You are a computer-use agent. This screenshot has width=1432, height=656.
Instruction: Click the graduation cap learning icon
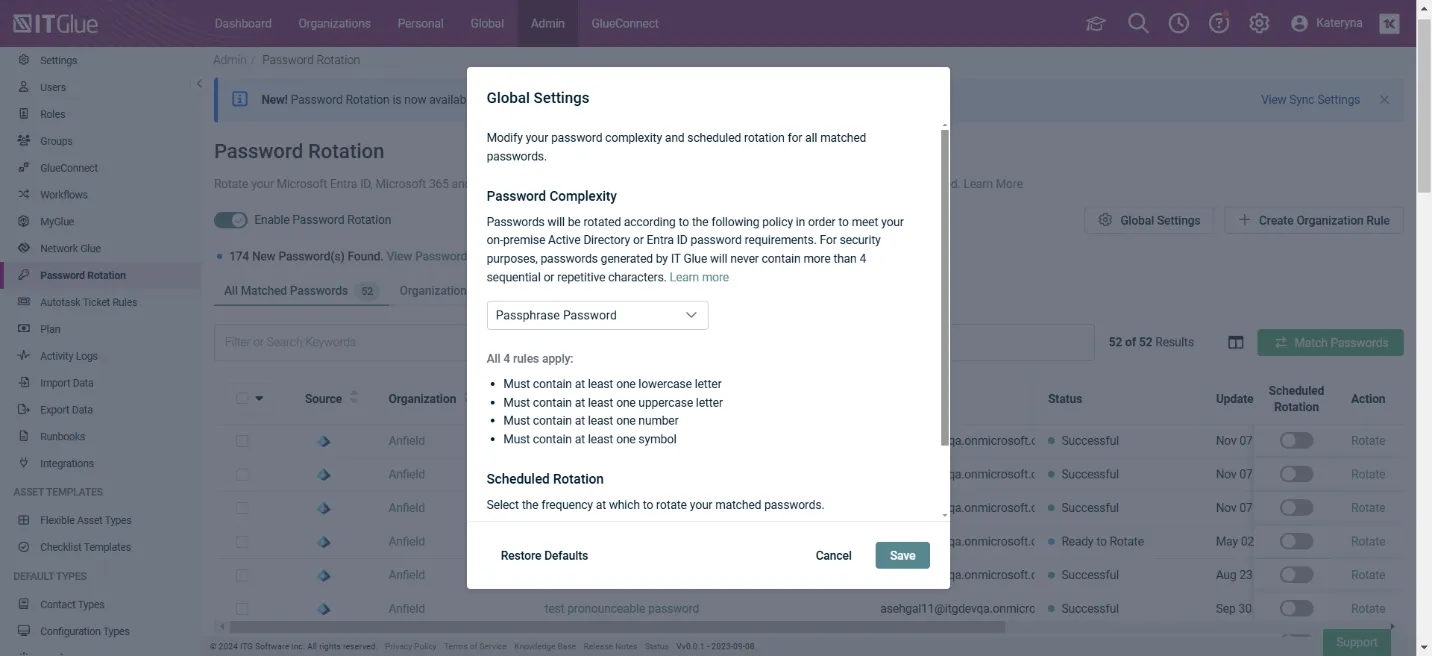click(1096, 23)
